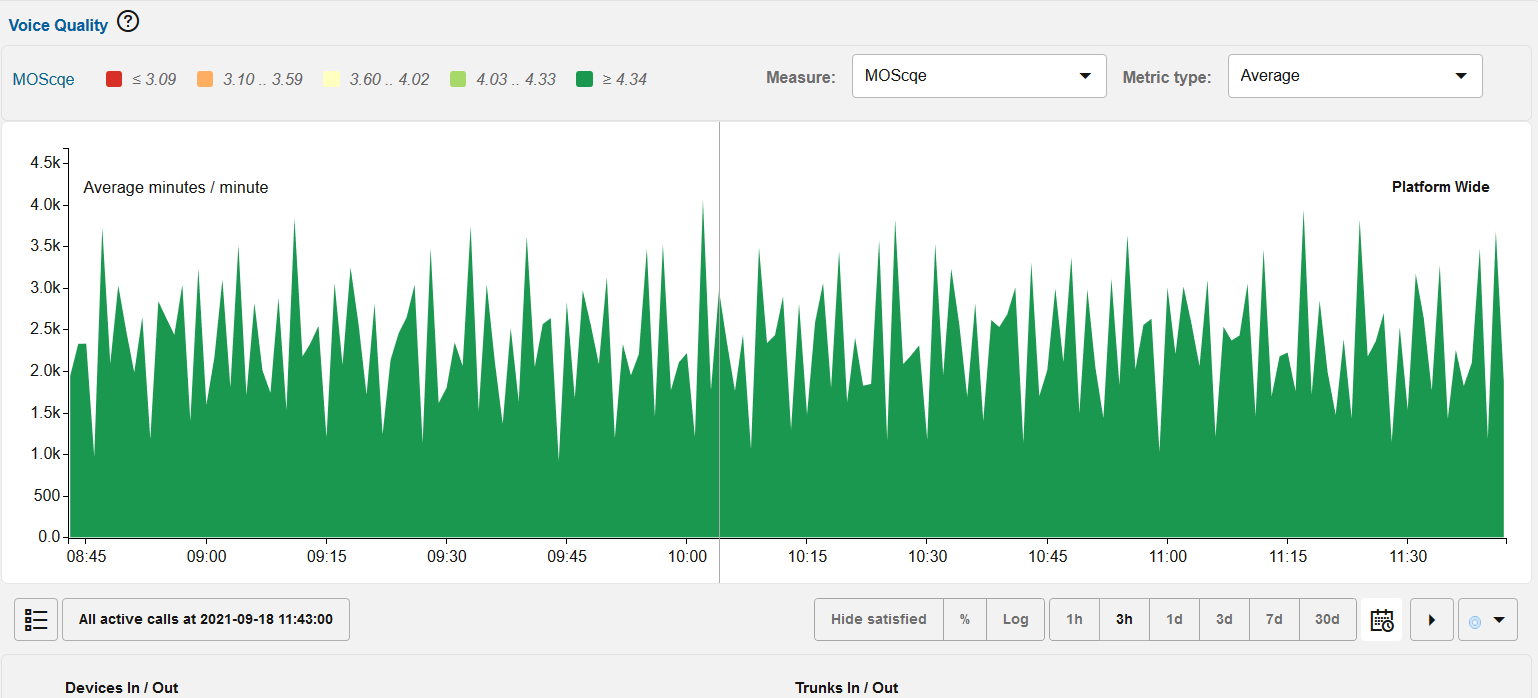Select the 30d time range

point(1327,620)
